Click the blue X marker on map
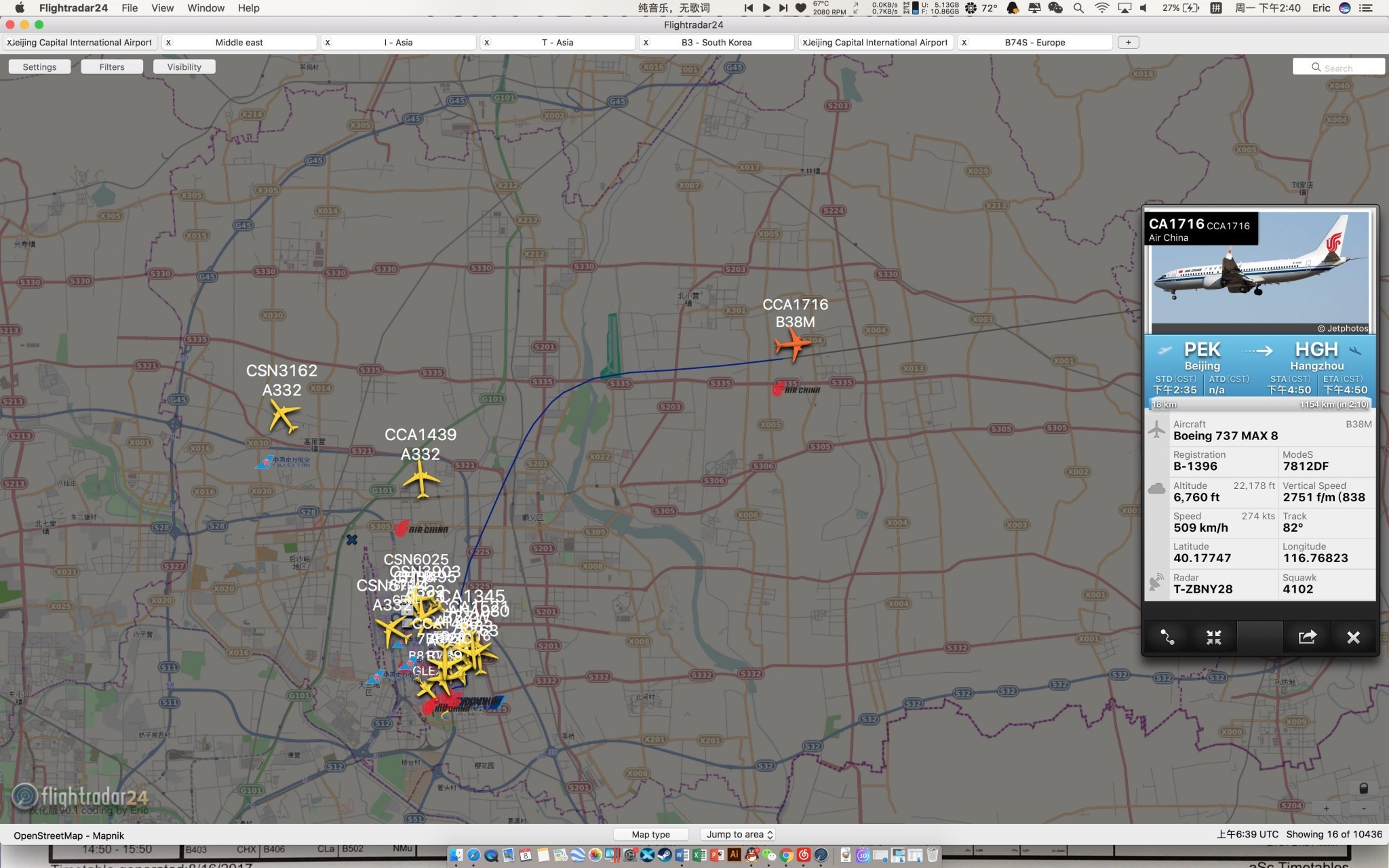1389x868 pixels. (351, 540)
